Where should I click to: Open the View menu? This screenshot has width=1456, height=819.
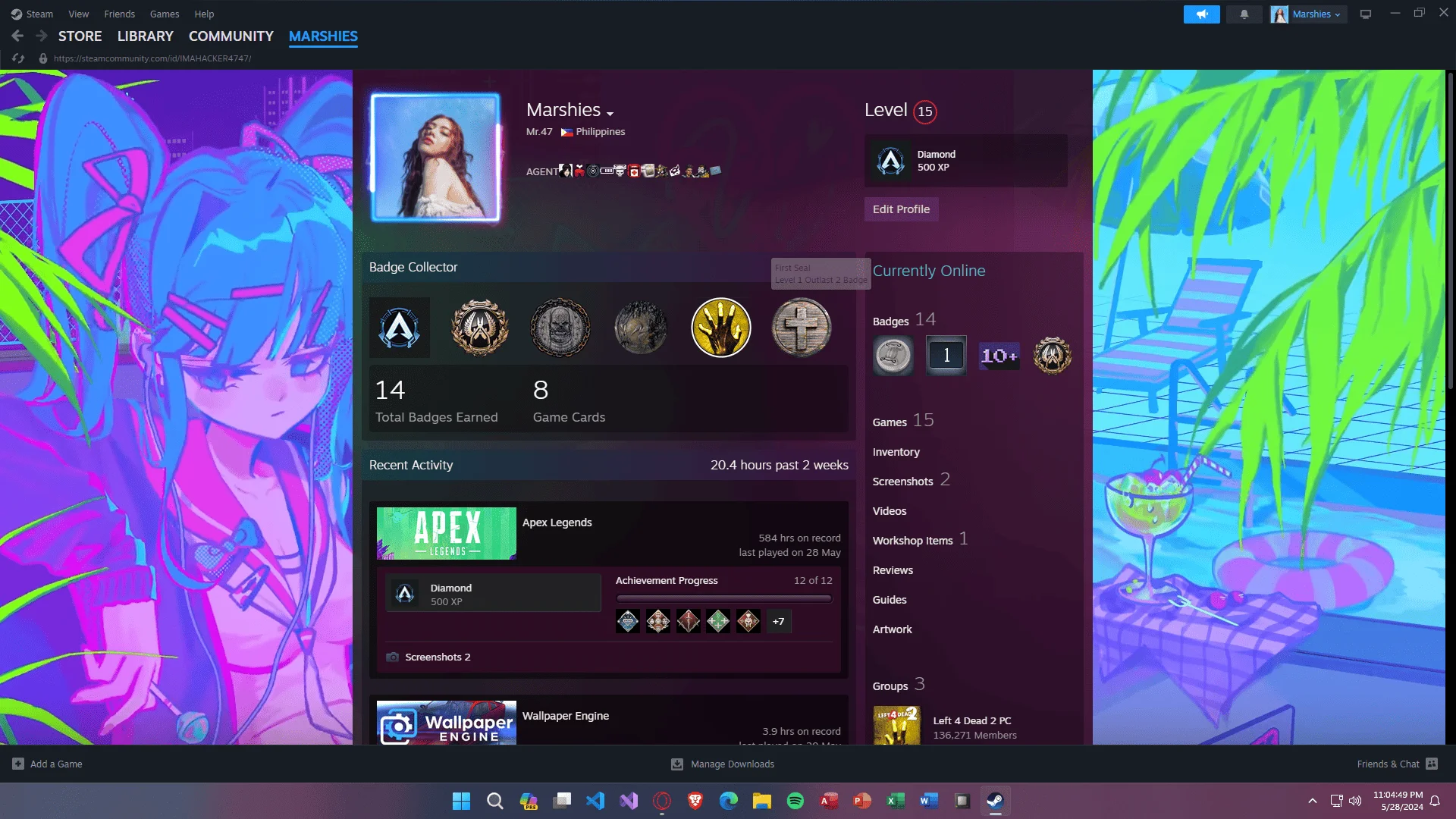(78, 14)
